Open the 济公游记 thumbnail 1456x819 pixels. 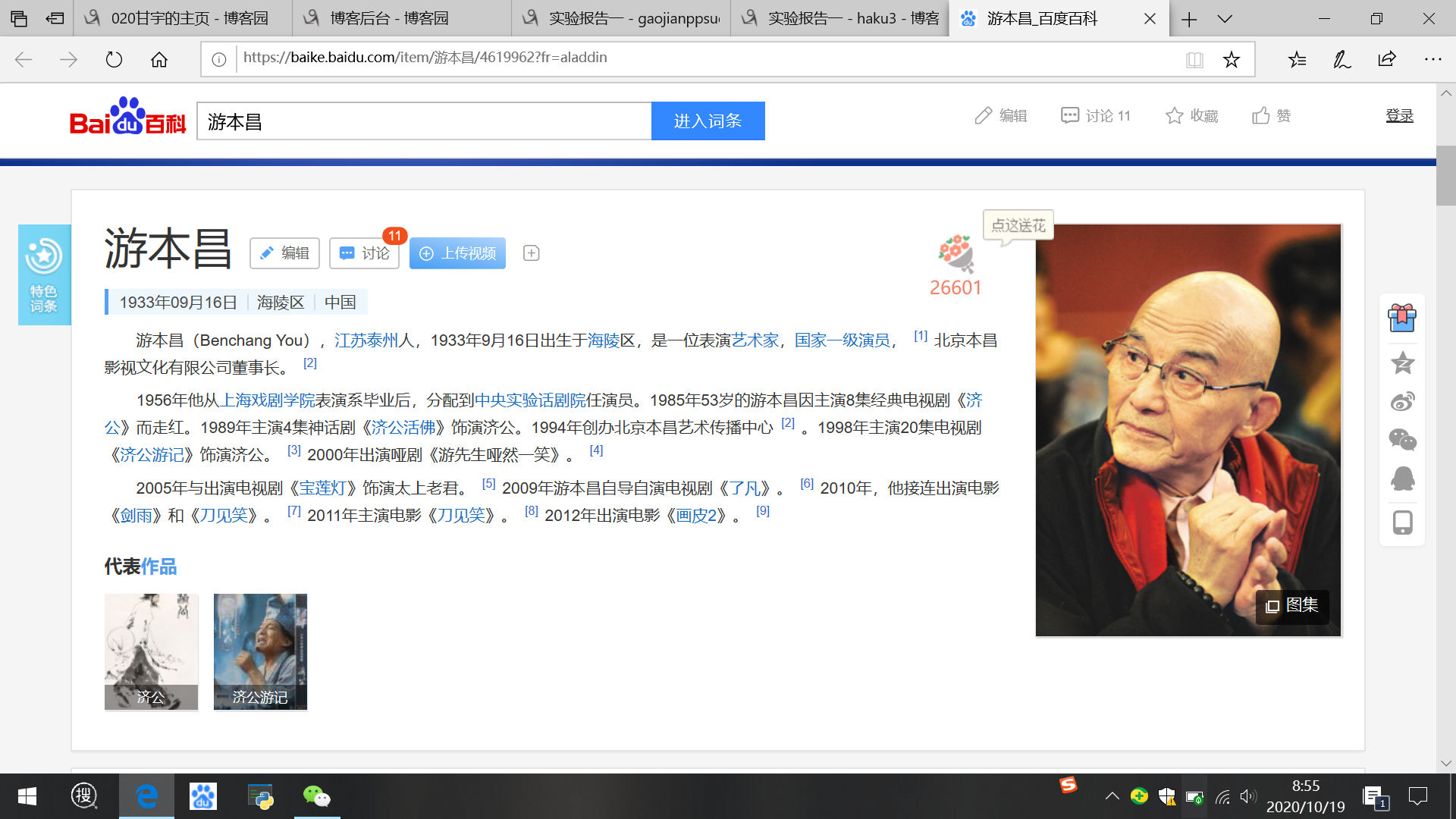pos(260,651)
